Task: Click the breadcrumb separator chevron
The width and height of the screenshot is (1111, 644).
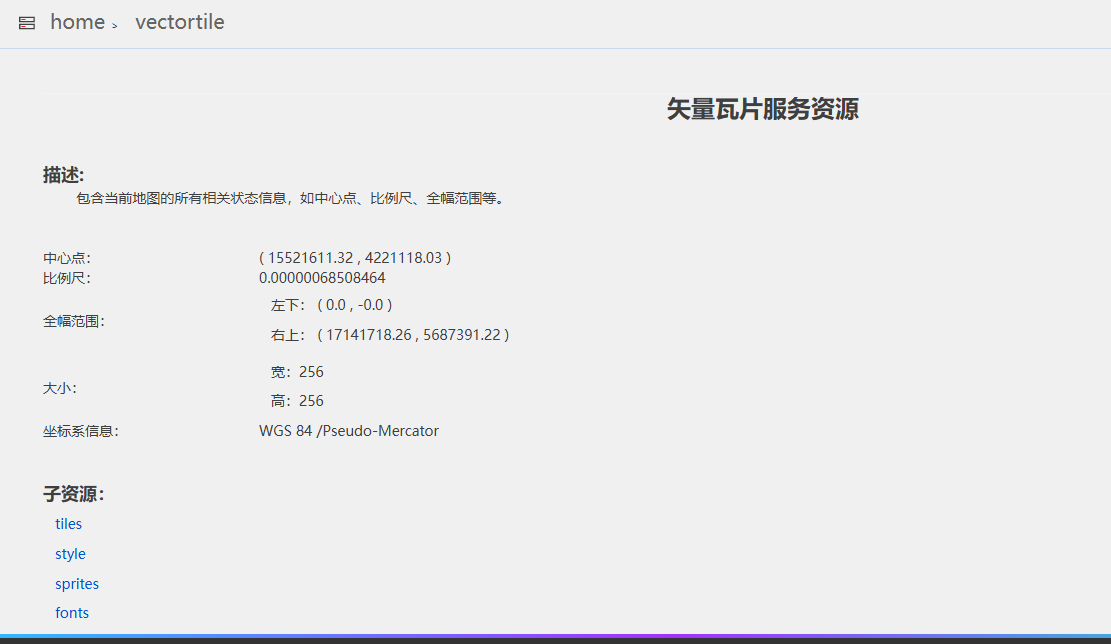Action: point(115,25)
